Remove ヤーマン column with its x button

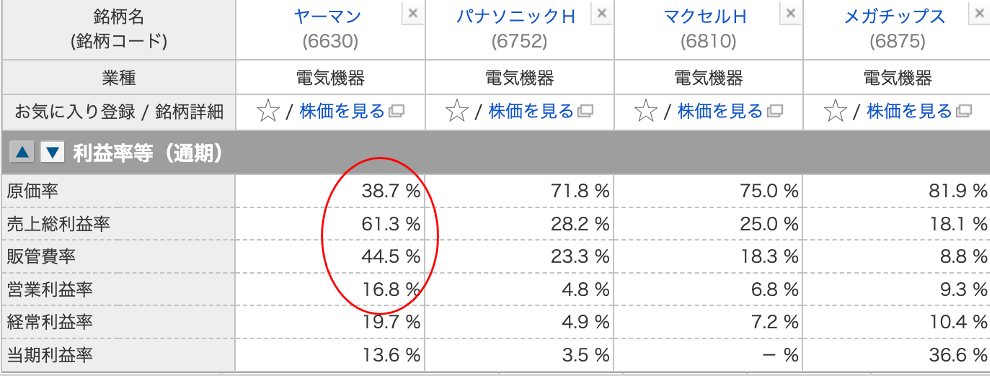(412, 13)
